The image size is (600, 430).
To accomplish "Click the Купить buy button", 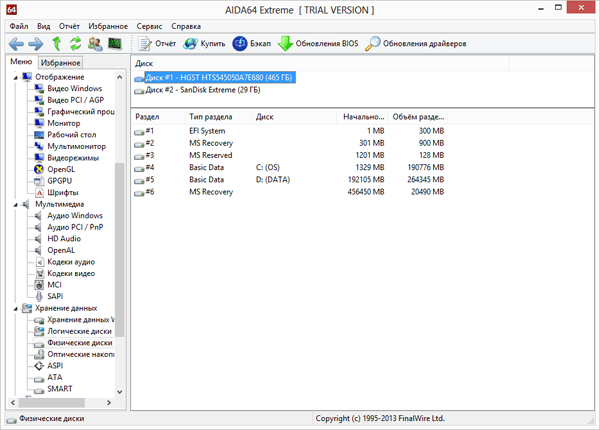I will pos(204,44).
